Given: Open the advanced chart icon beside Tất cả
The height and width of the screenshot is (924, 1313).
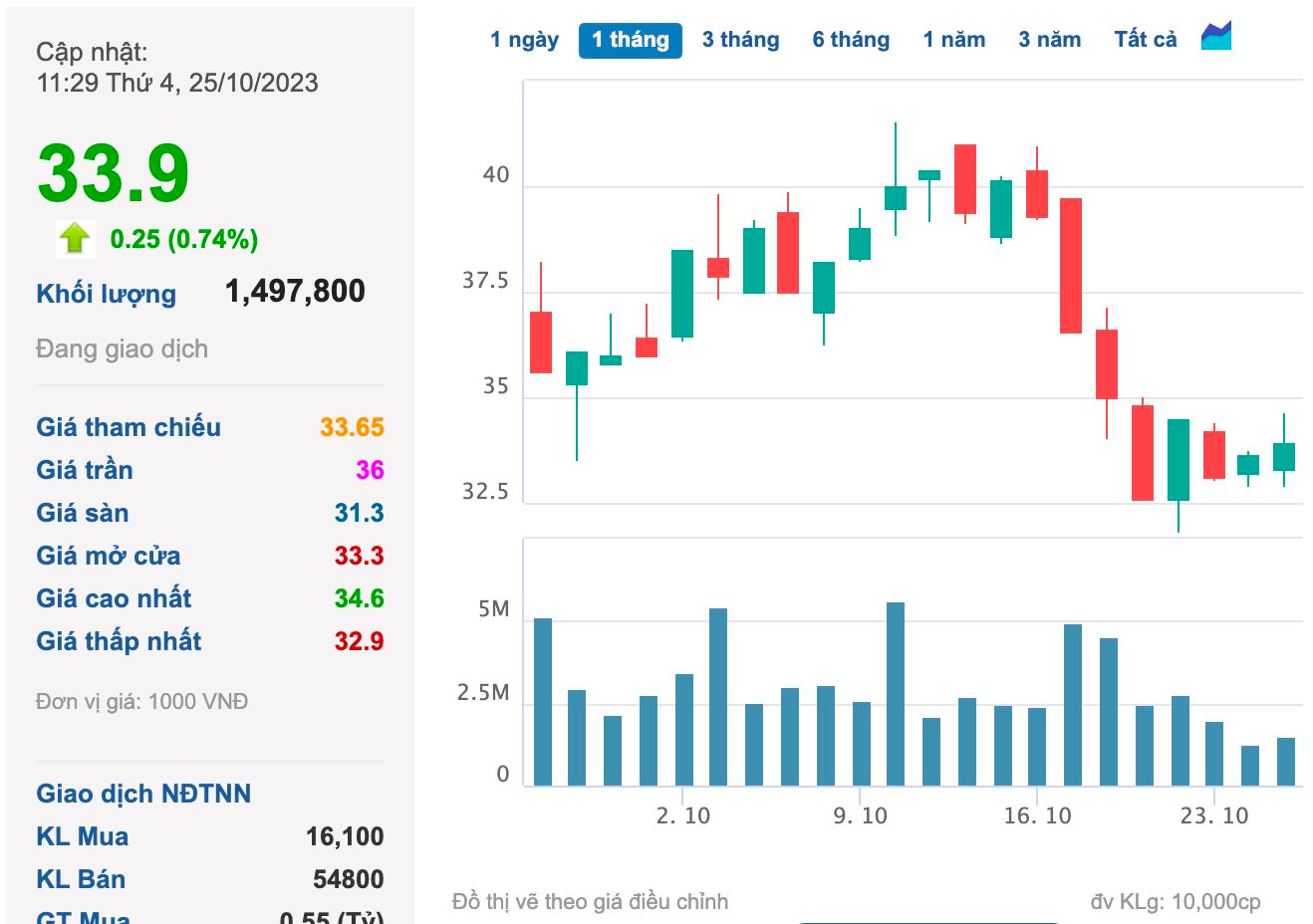Looking at the screenshot, I should click(x=1216, y=36).
